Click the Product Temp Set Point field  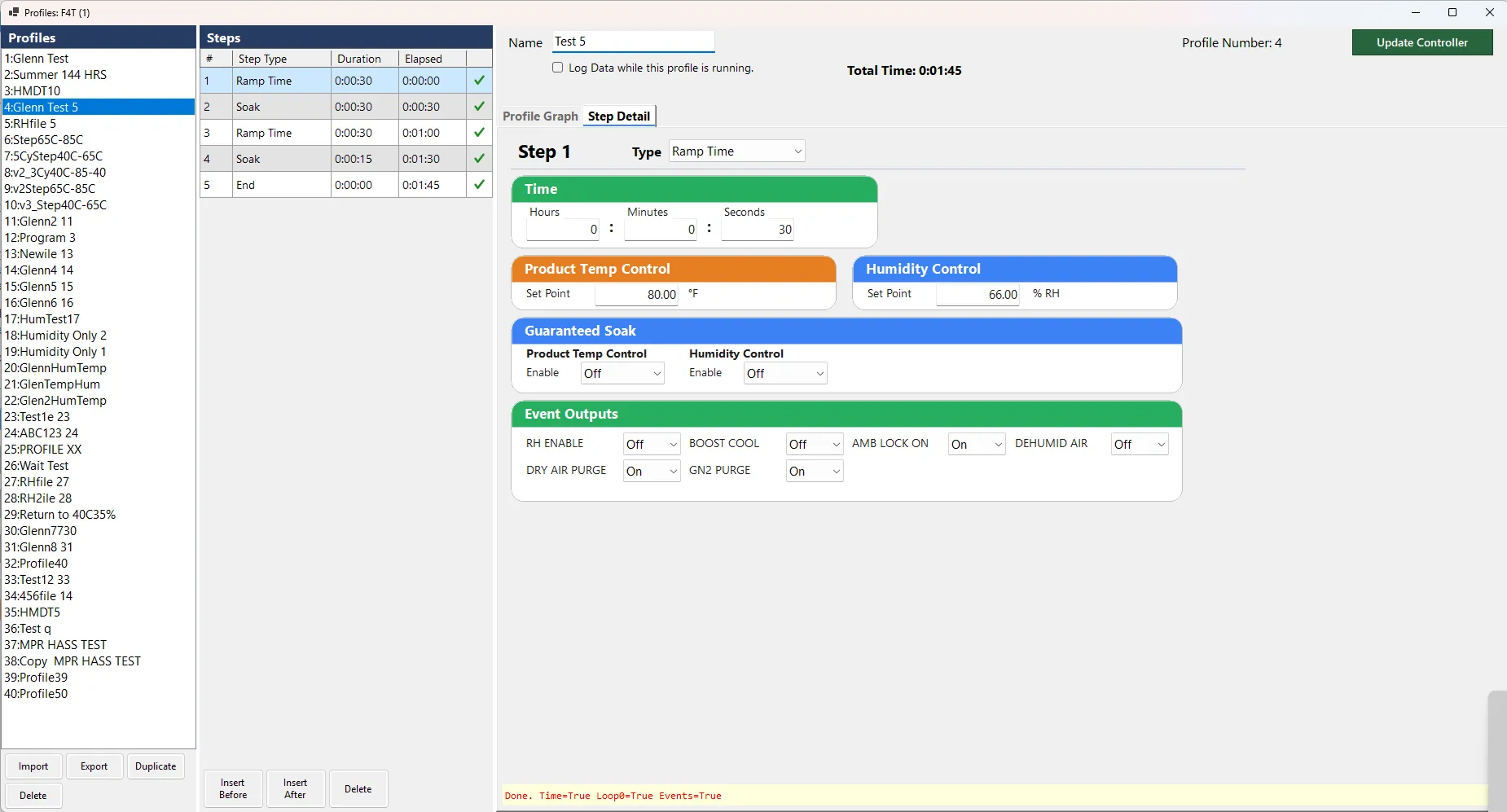(637, 294)
